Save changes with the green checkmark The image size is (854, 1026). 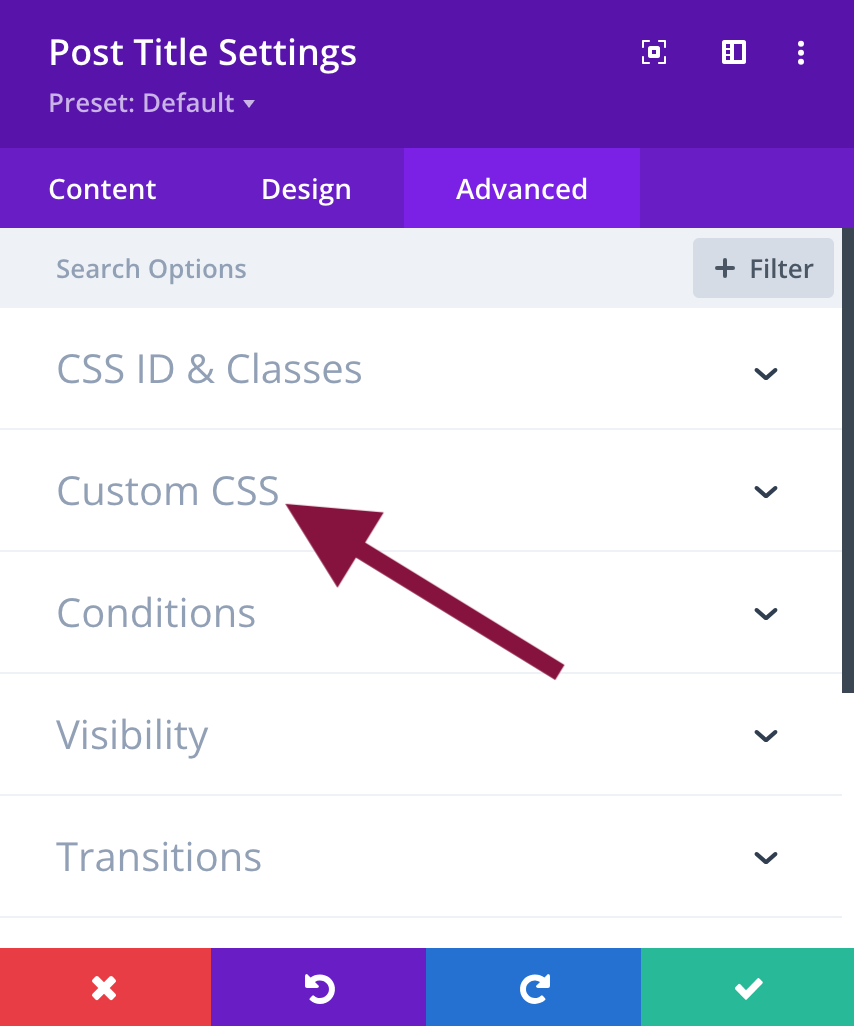pyautogui.click(x=747, y=988)
